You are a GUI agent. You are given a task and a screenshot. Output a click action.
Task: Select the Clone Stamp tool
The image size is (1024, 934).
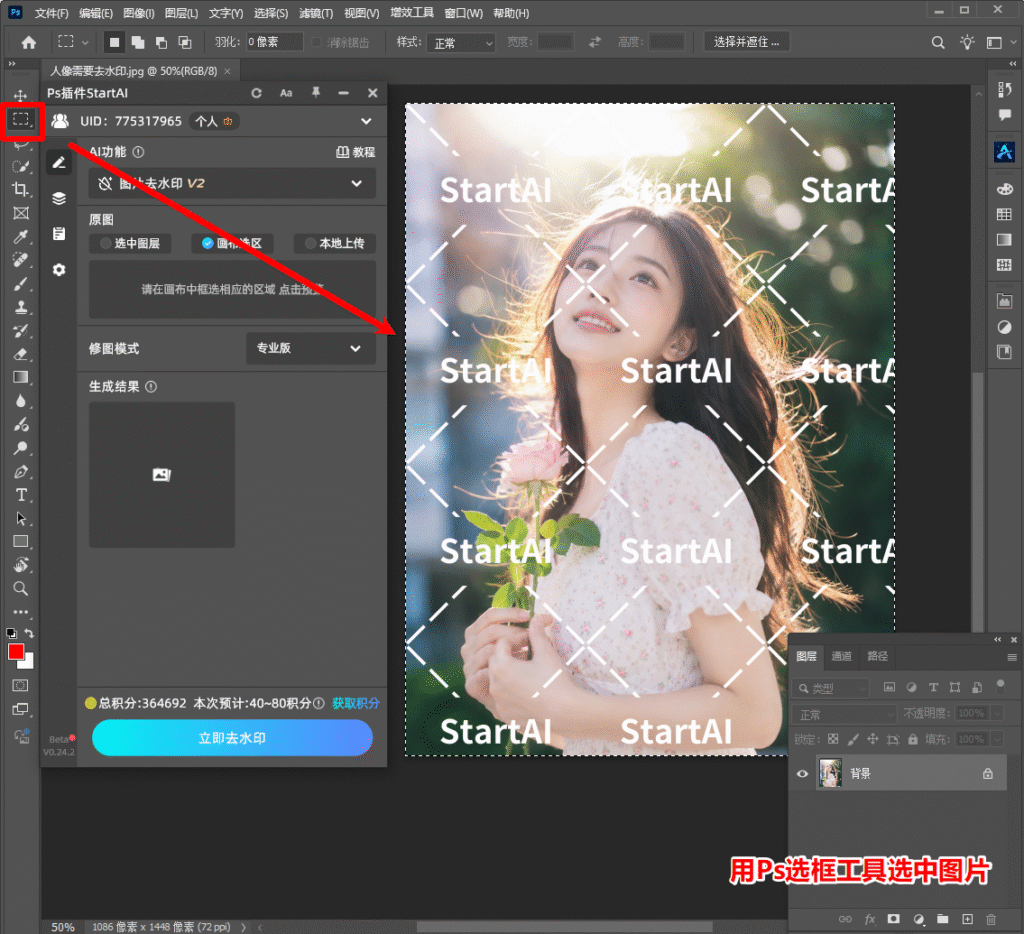coord(20,307)
